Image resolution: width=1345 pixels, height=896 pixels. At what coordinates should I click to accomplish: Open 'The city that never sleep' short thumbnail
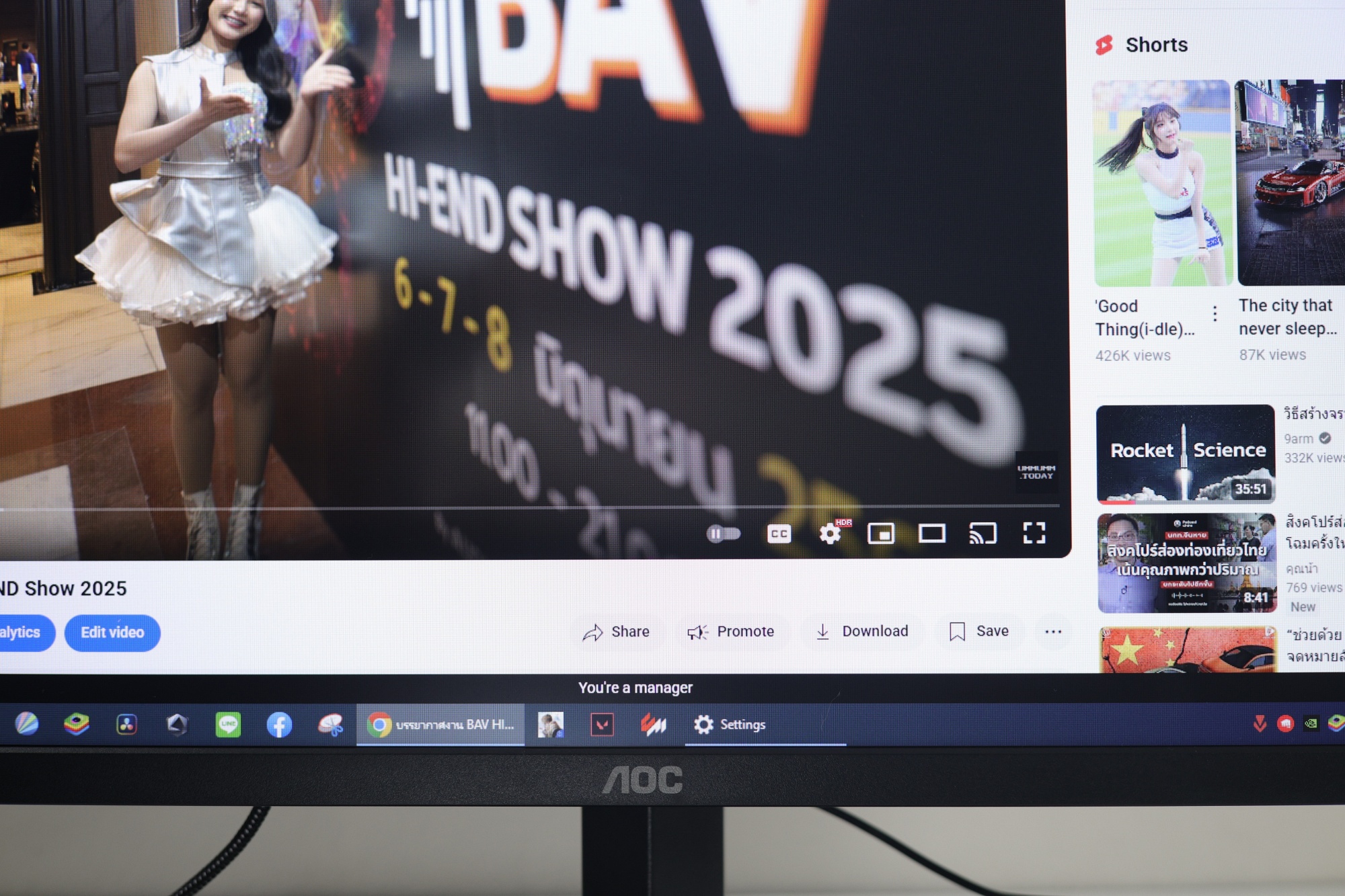click(1291, 182)
